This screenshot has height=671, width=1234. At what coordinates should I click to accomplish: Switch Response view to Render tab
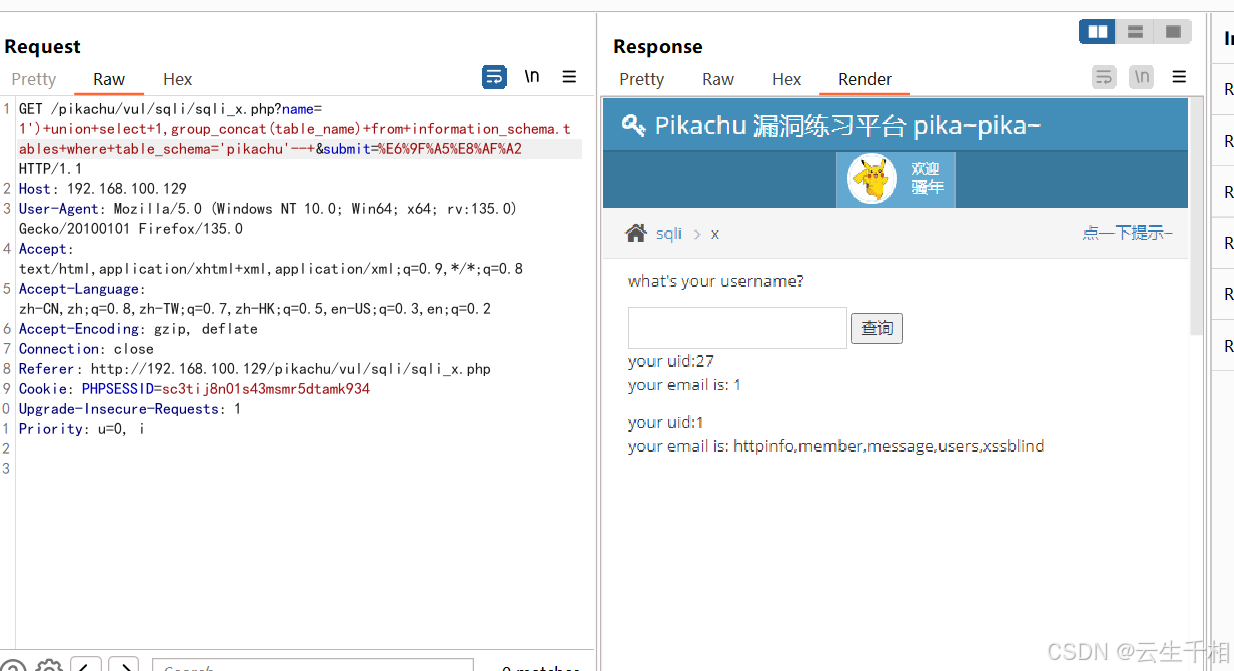click(865, 79)
